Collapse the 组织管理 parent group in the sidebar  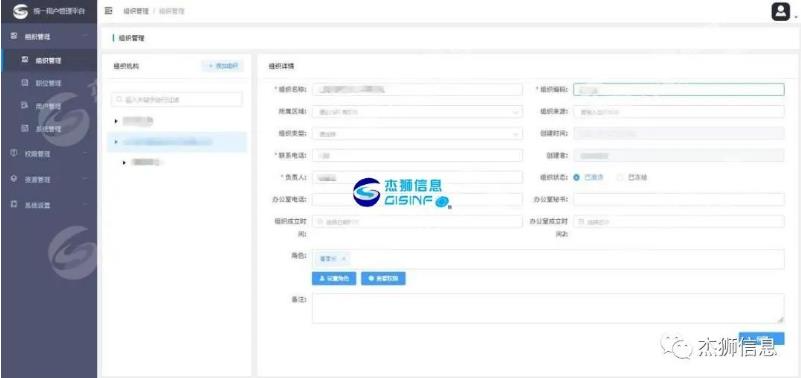click(x=49, y=37)
